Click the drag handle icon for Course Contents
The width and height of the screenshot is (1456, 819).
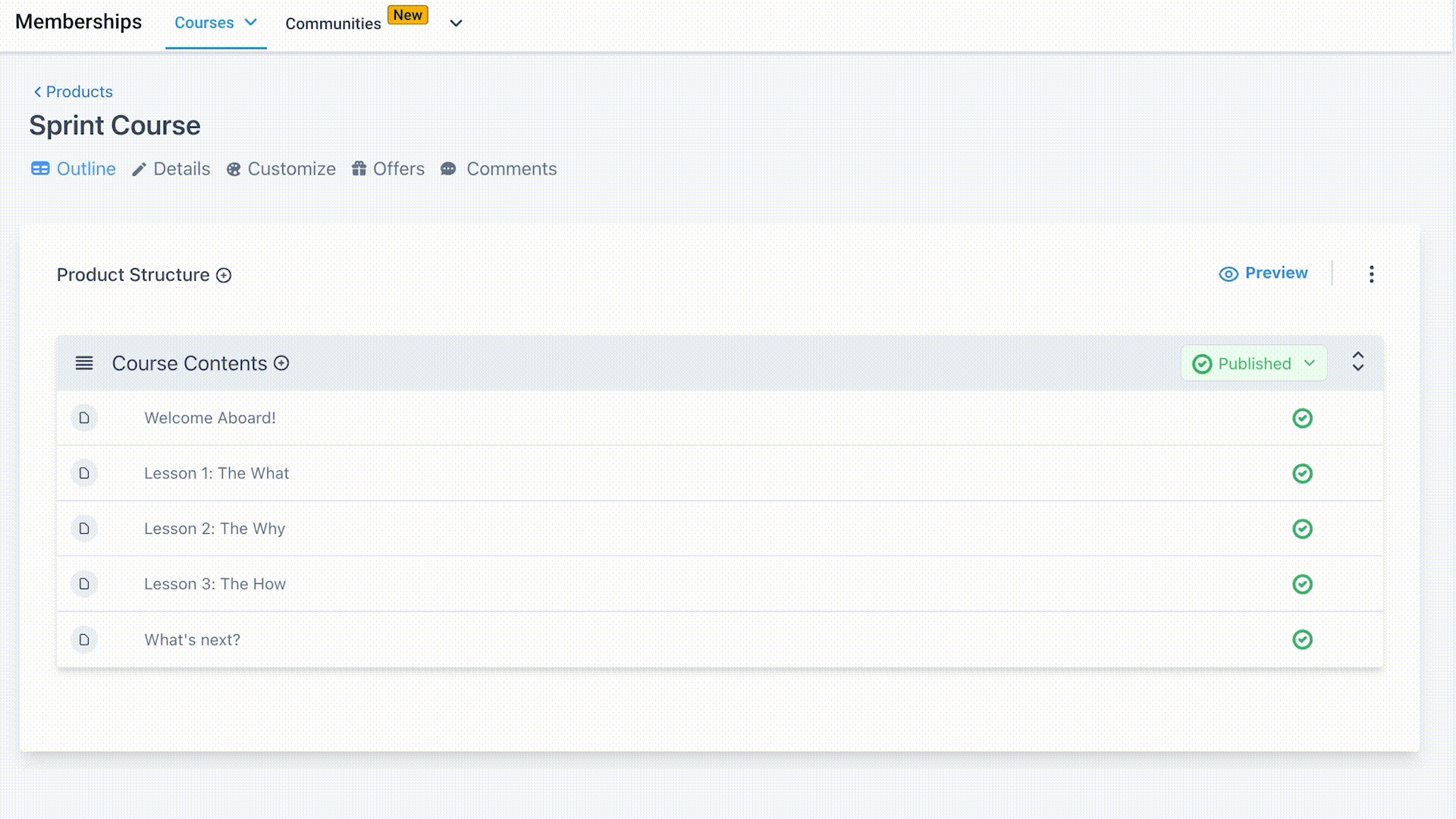84,363
